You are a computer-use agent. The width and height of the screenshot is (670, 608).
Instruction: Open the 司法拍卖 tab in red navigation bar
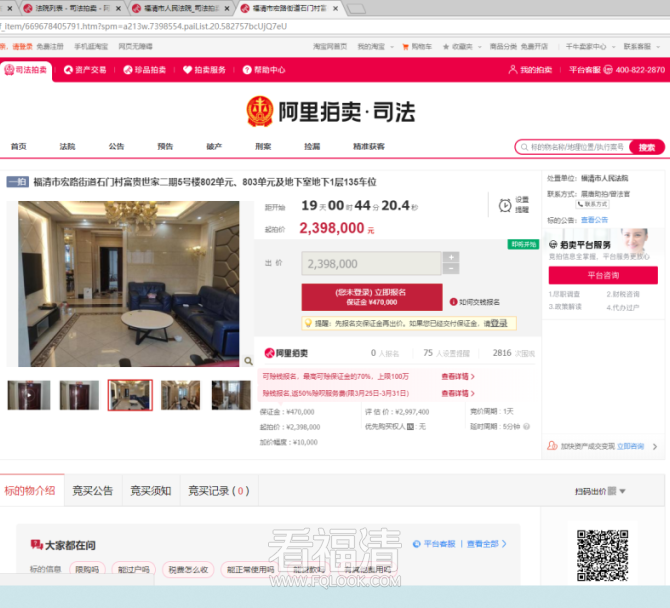pyautogui.click(x=26, y=70)
